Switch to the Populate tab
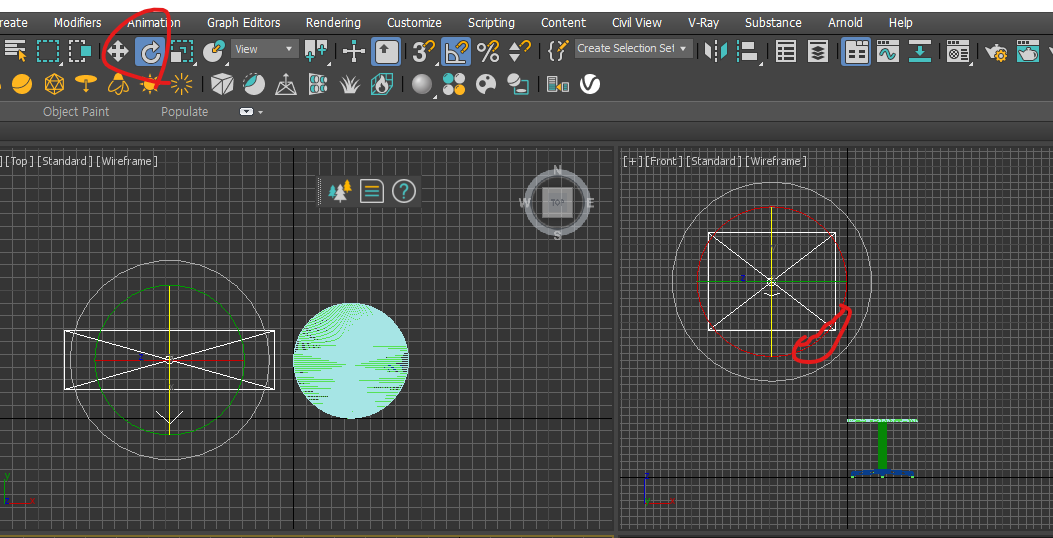Screen dimensions: 1053x538 185,111
